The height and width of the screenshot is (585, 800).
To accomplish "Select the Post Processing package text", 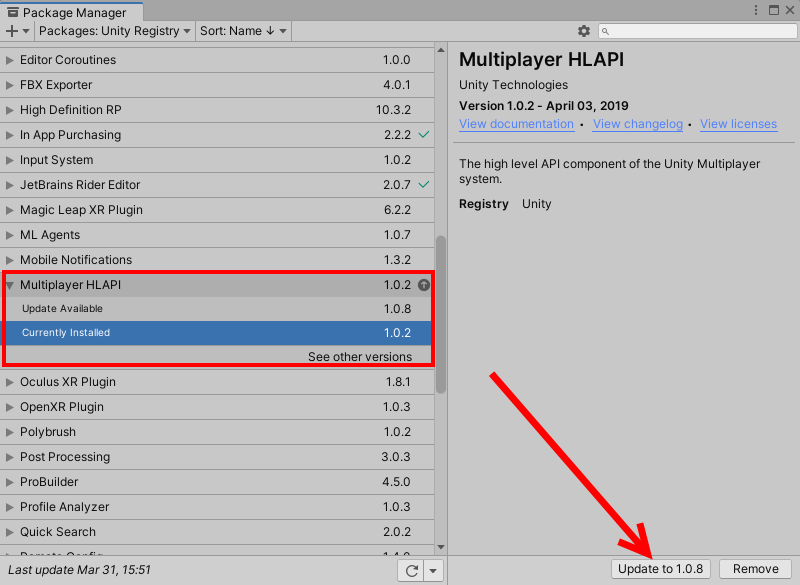I will (x=65, y=456).
